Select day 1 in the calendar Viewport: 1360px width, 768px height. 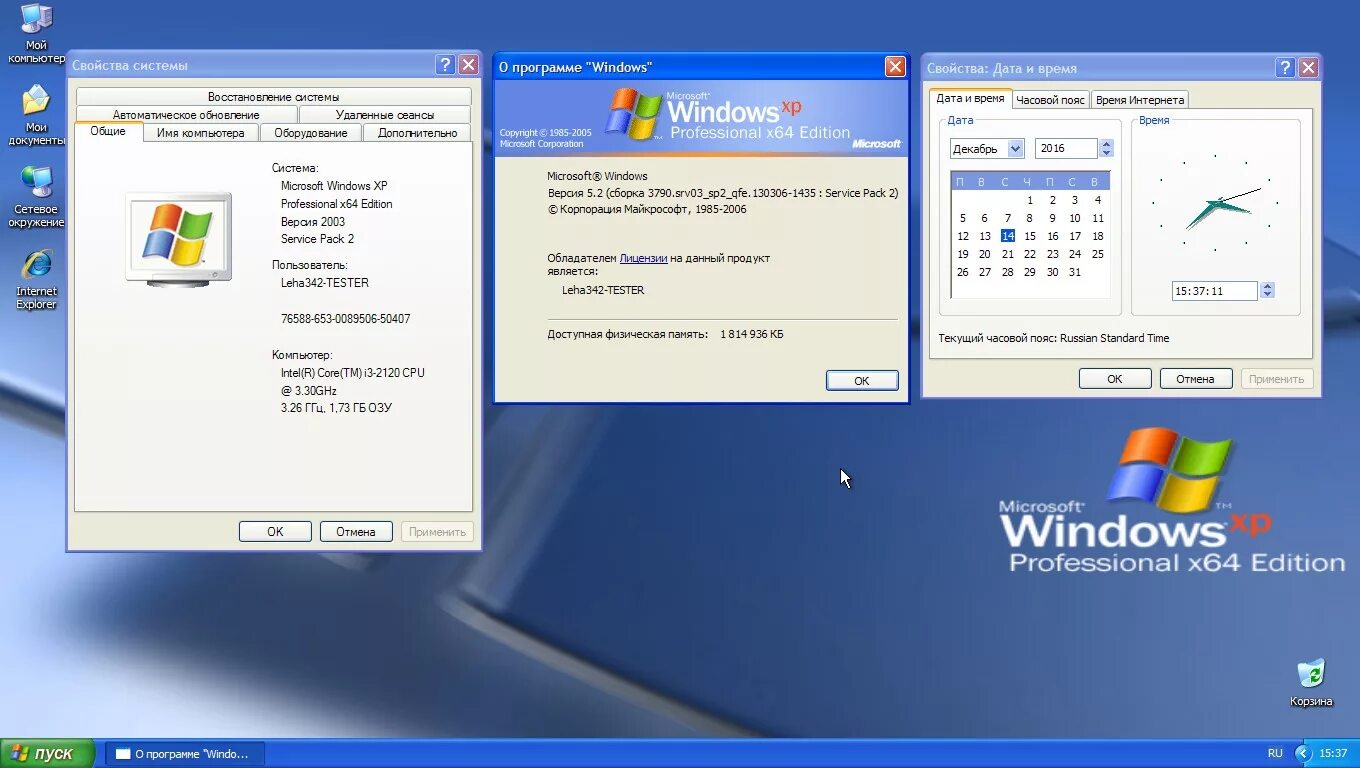1030,200
